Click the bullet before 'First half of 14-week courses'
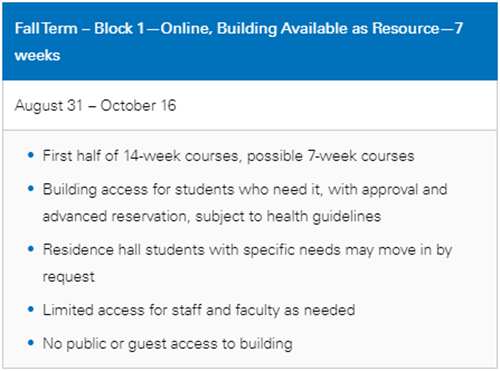 (31, 155)
